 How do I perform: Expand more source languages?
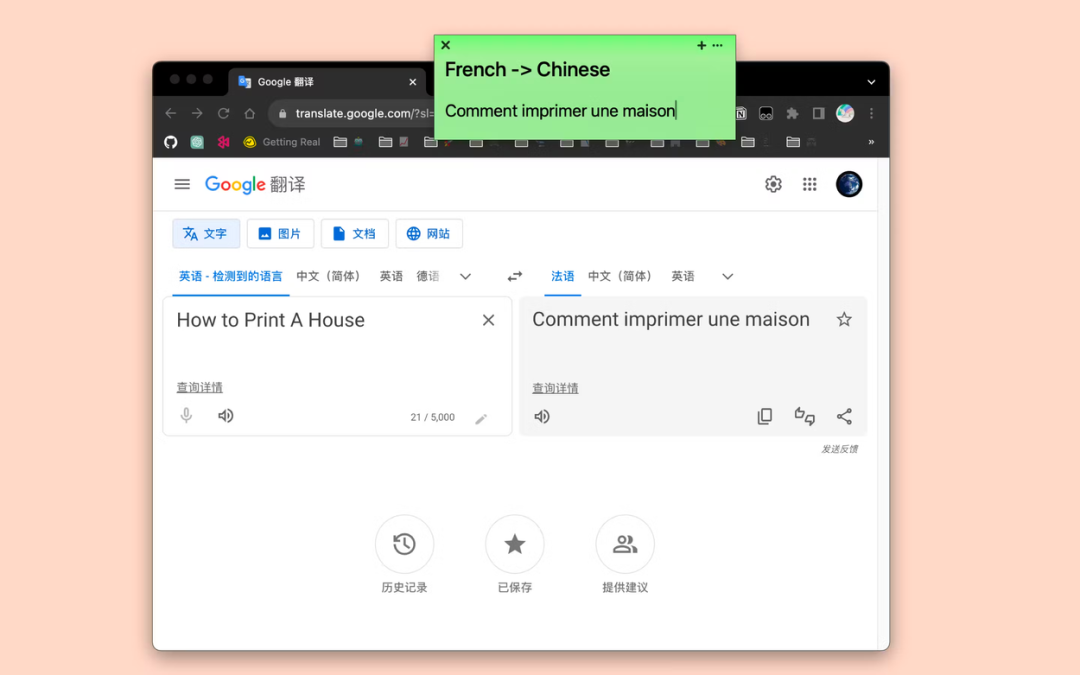(466, 276)
